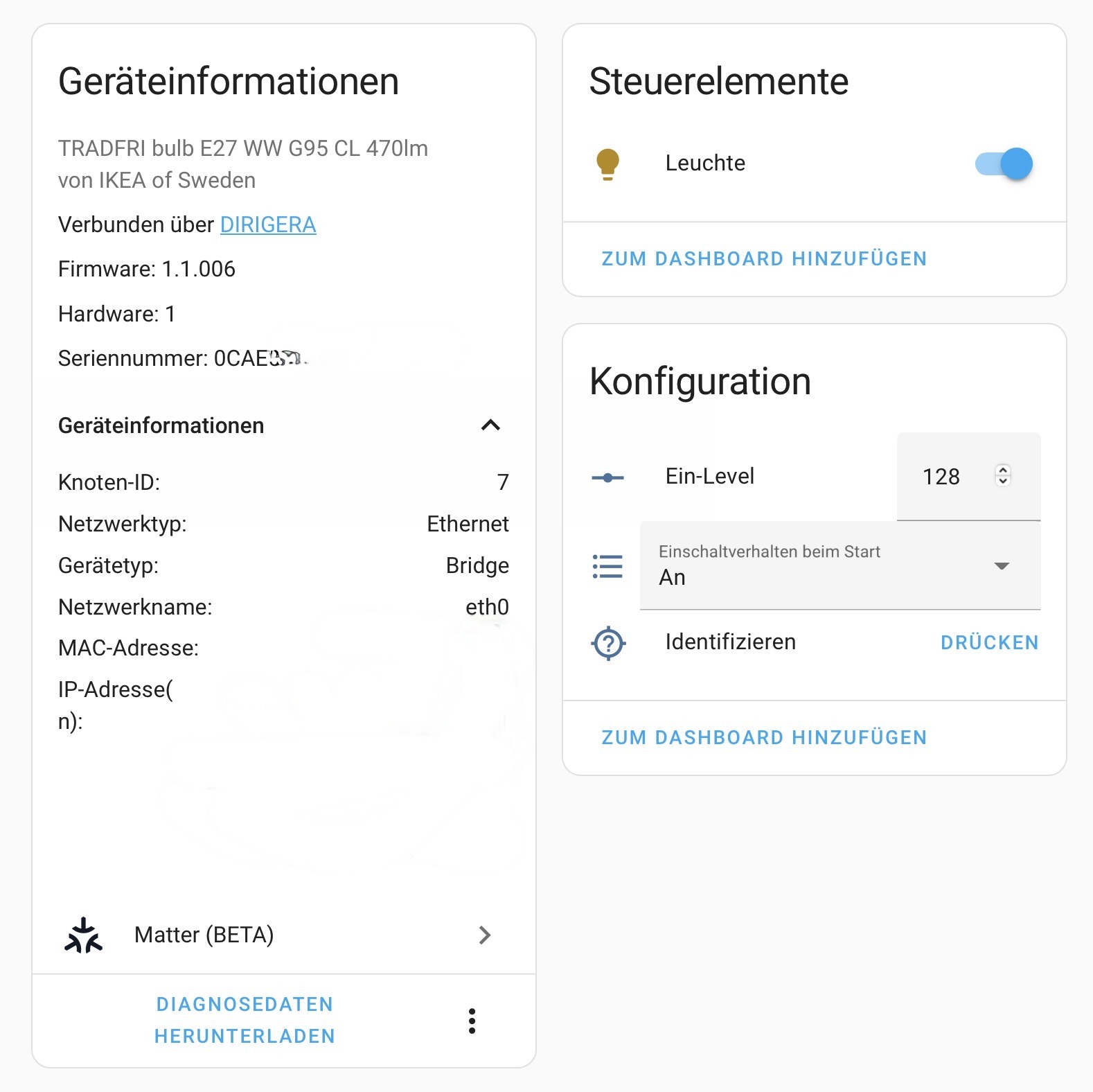Click the Matter (BETA) logo icon
Image resolution: width=1093 pixels, height=1092 pixels.
[83, 935]
